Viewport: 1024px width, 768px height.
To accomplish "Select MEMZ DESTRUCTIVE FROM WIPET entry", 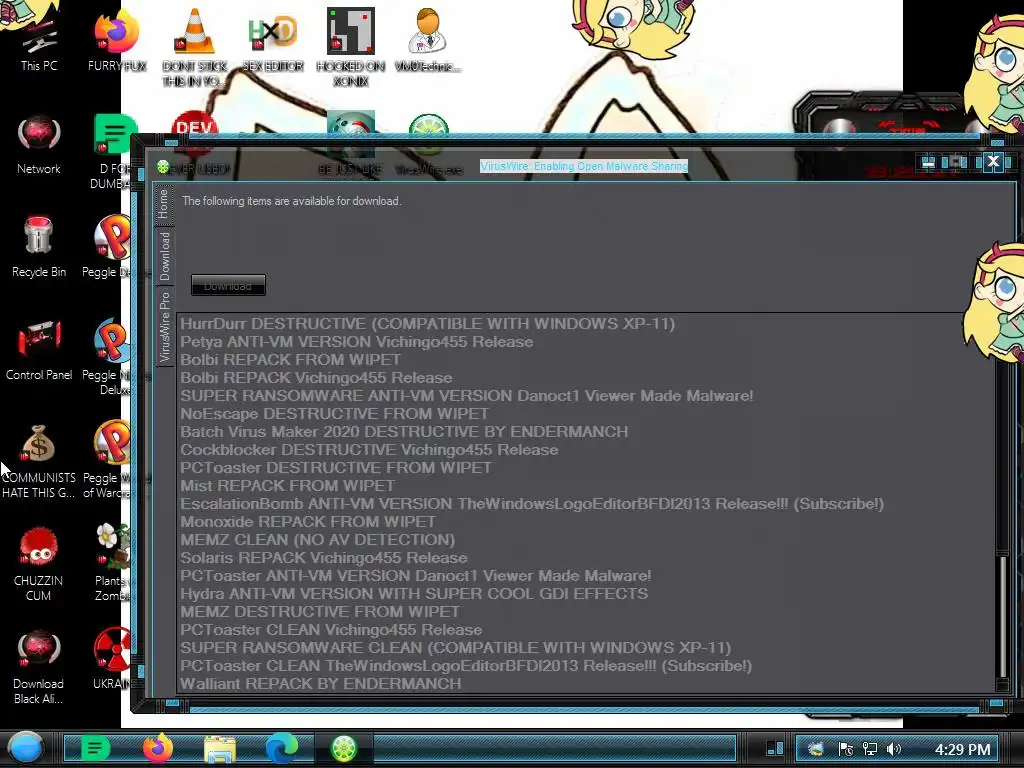I will click(320, 612).
